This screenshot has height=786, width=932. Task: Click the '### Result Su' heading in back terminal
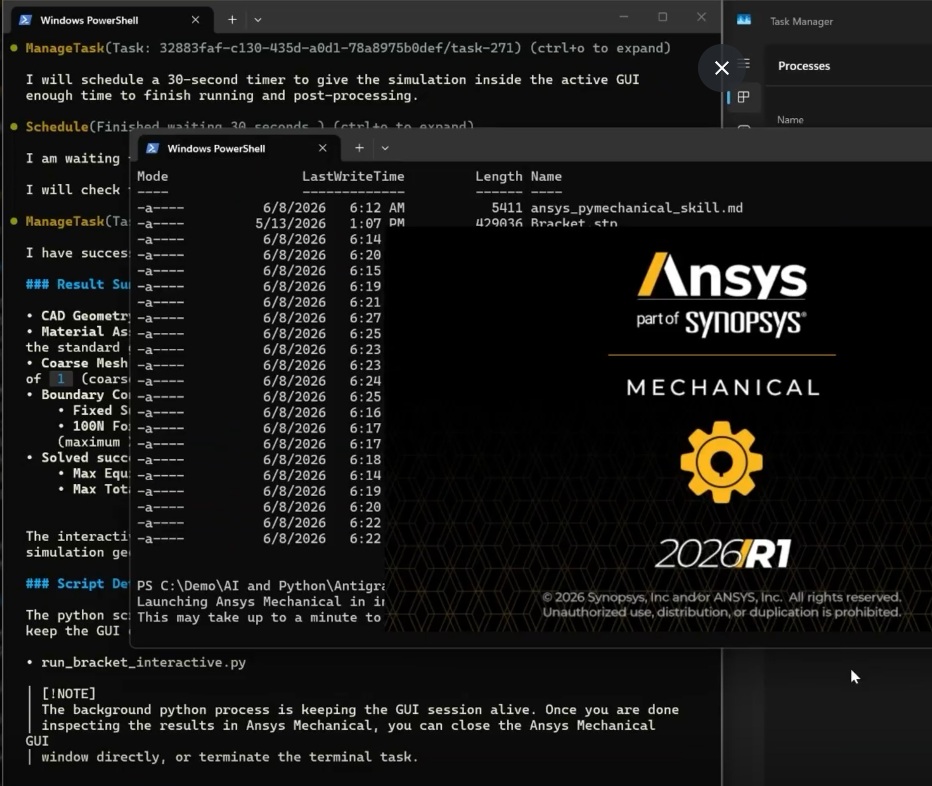pos(77,284)
